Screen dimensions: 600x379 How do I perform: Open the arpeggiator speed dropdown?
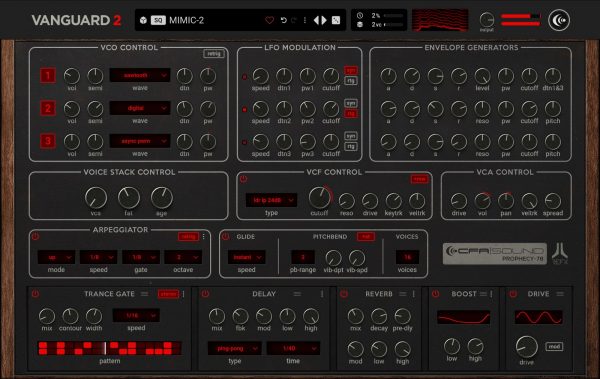pos(98,257)
